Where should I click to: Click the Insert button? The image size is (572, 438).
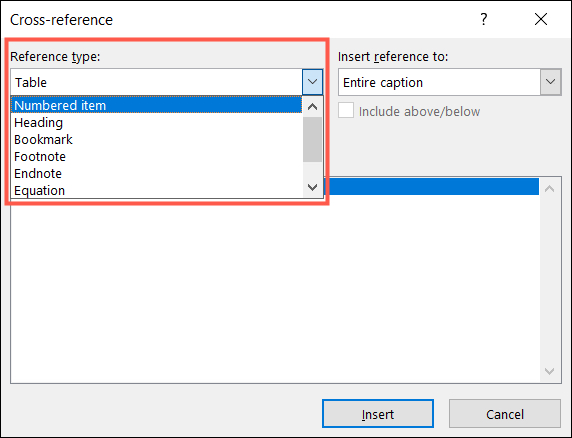click(x=378, y=414)
